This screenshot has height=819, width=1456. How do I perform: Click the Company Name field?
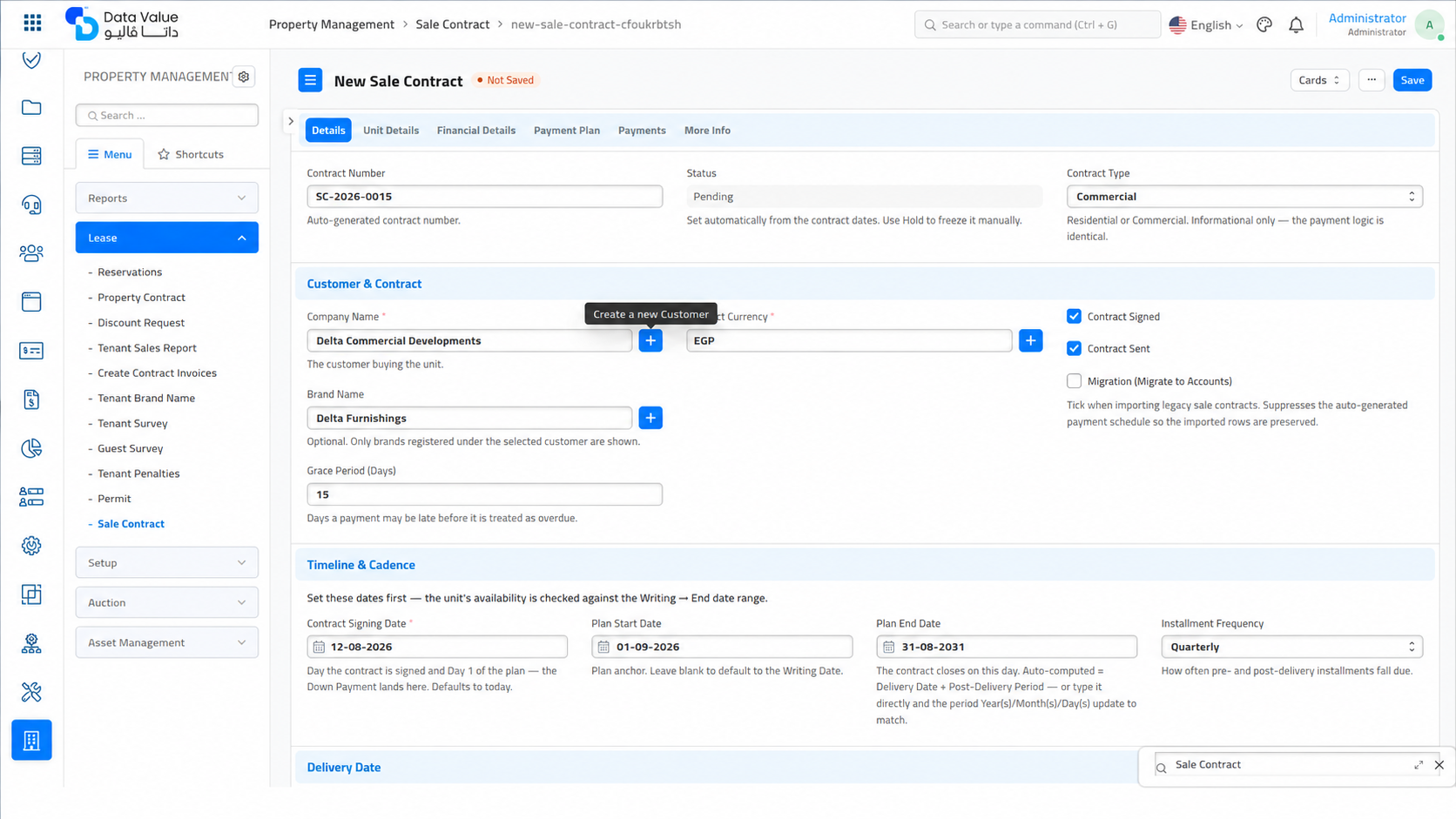(x=469, y=340)
